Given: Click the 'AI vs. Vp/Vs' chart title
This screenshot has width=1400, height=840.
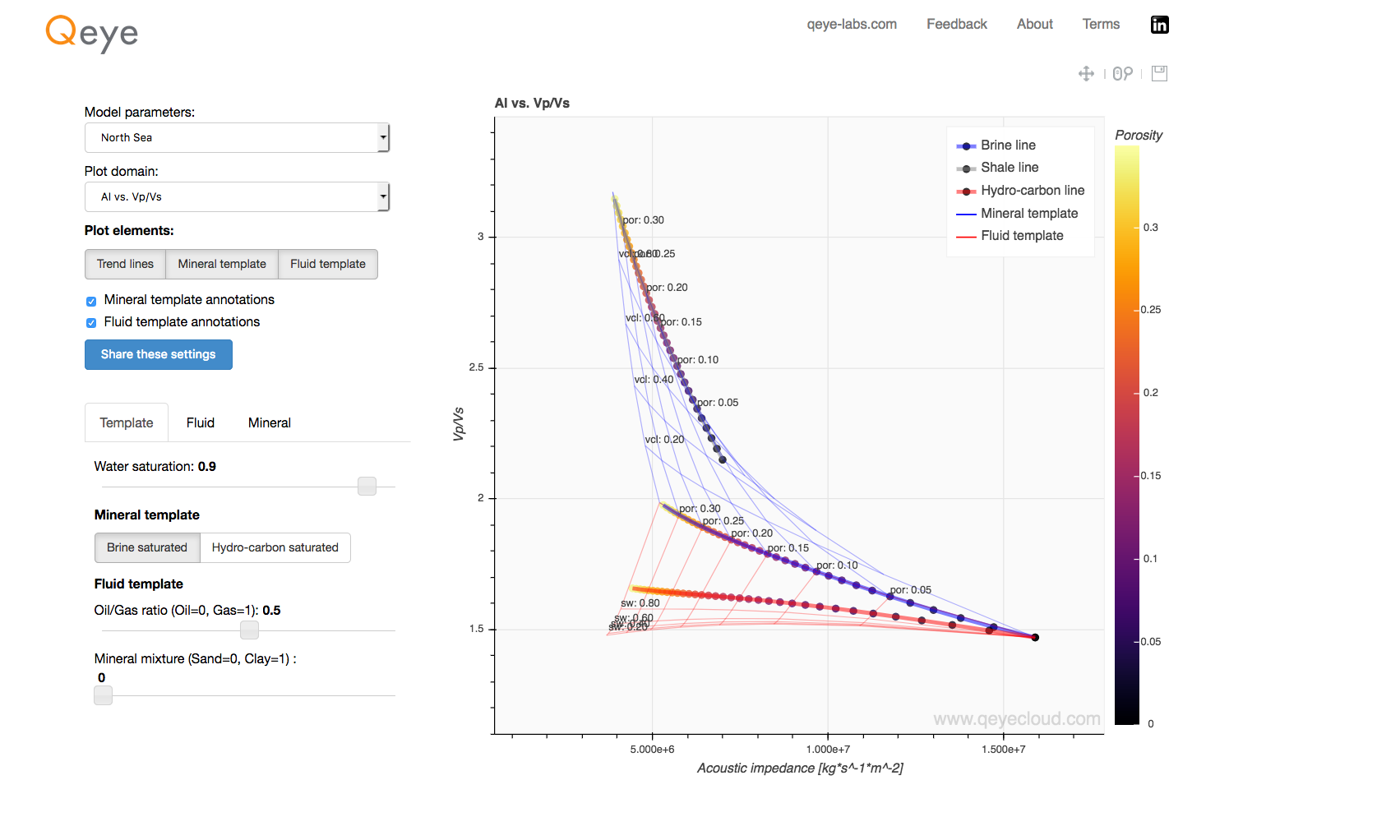Looking at the screenshot, I should (x=532, y=104).
